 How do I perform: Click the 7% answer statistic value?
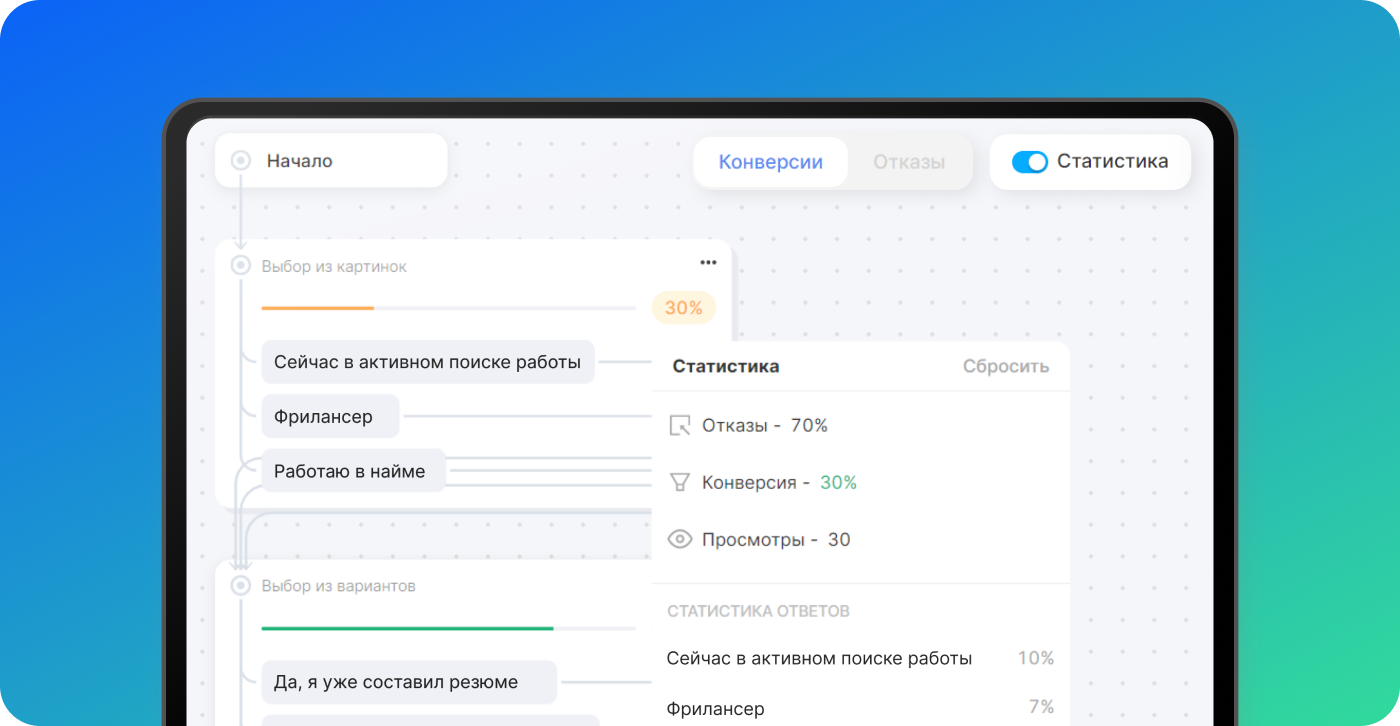(x=1041, y=707)
